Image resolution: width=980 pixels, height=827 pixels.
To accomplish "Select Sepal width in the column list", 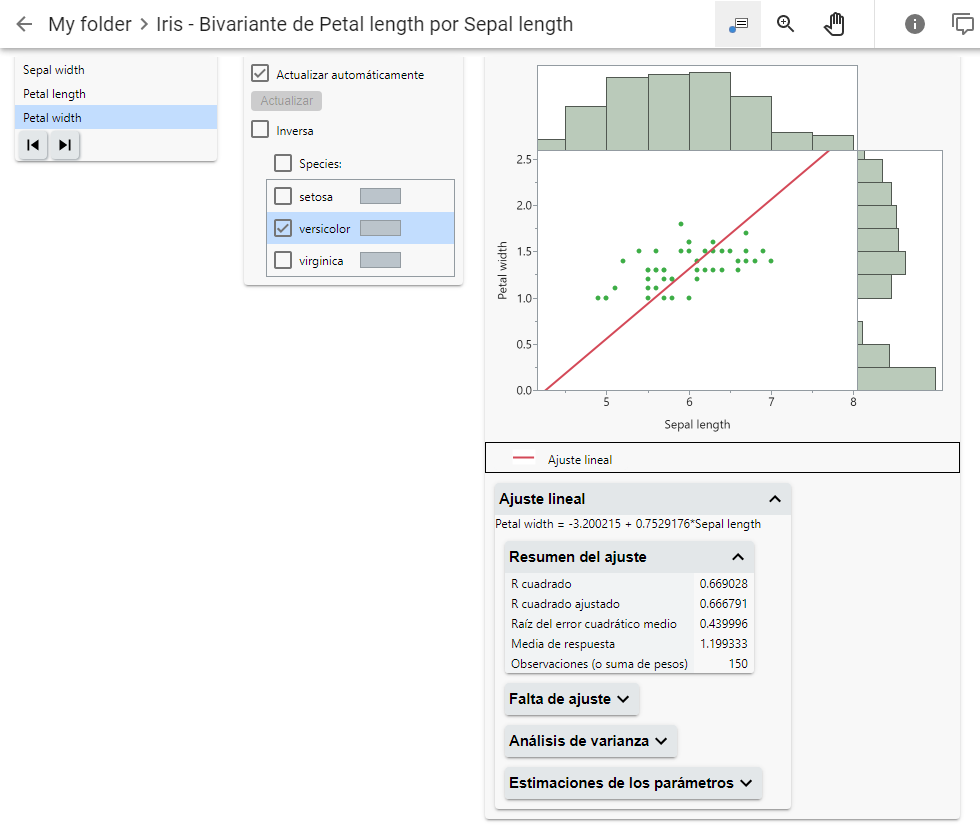I will (54, 70).
